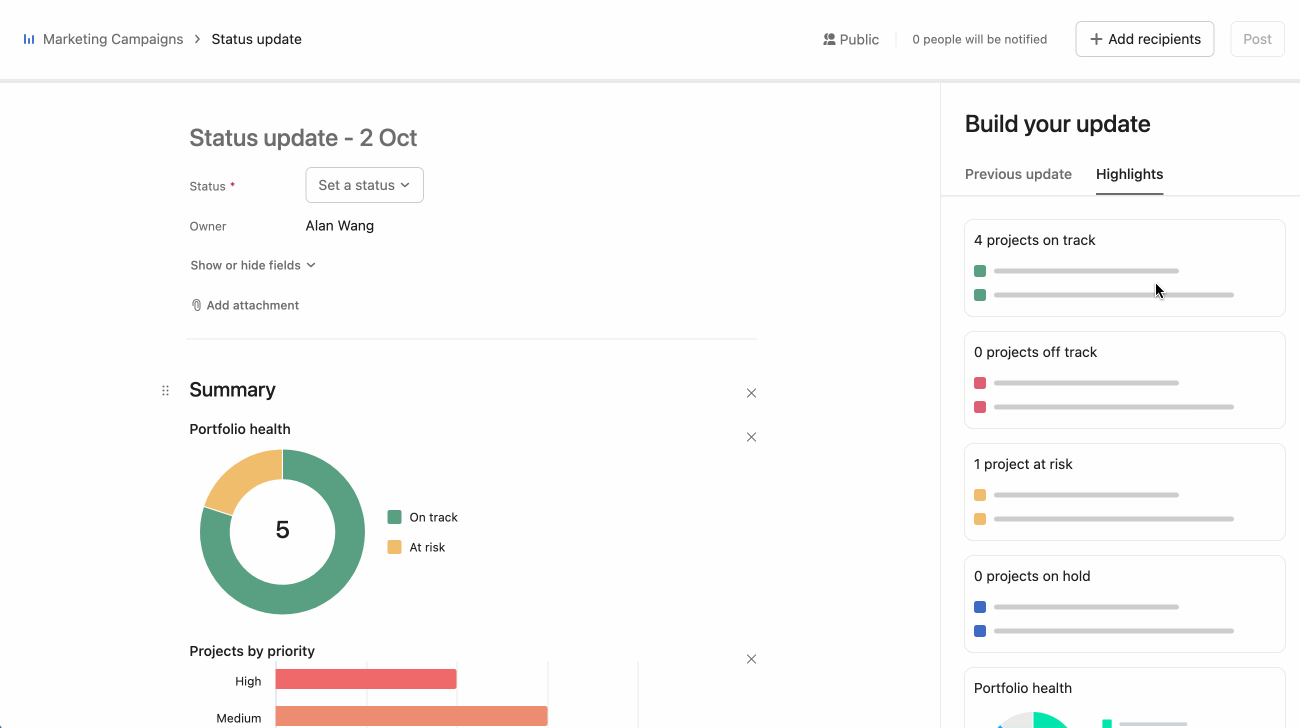Click the At risk yellow legend swatch
This screenshot has width=1300, height=728.
click(394, 547)
